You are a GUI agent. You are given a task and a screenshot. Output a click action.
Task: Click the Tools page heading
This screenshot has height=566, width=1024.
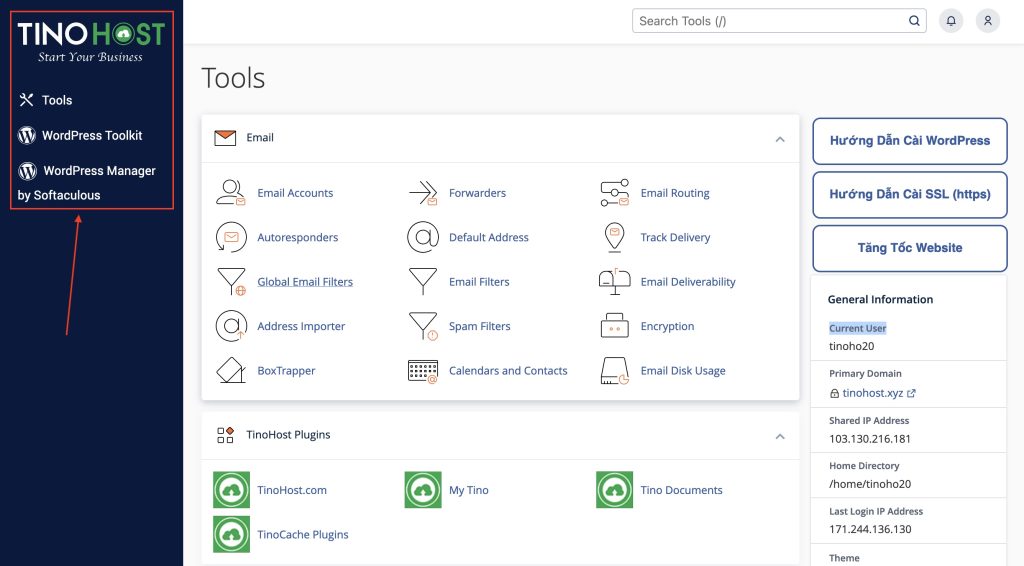tap(233, 78)
